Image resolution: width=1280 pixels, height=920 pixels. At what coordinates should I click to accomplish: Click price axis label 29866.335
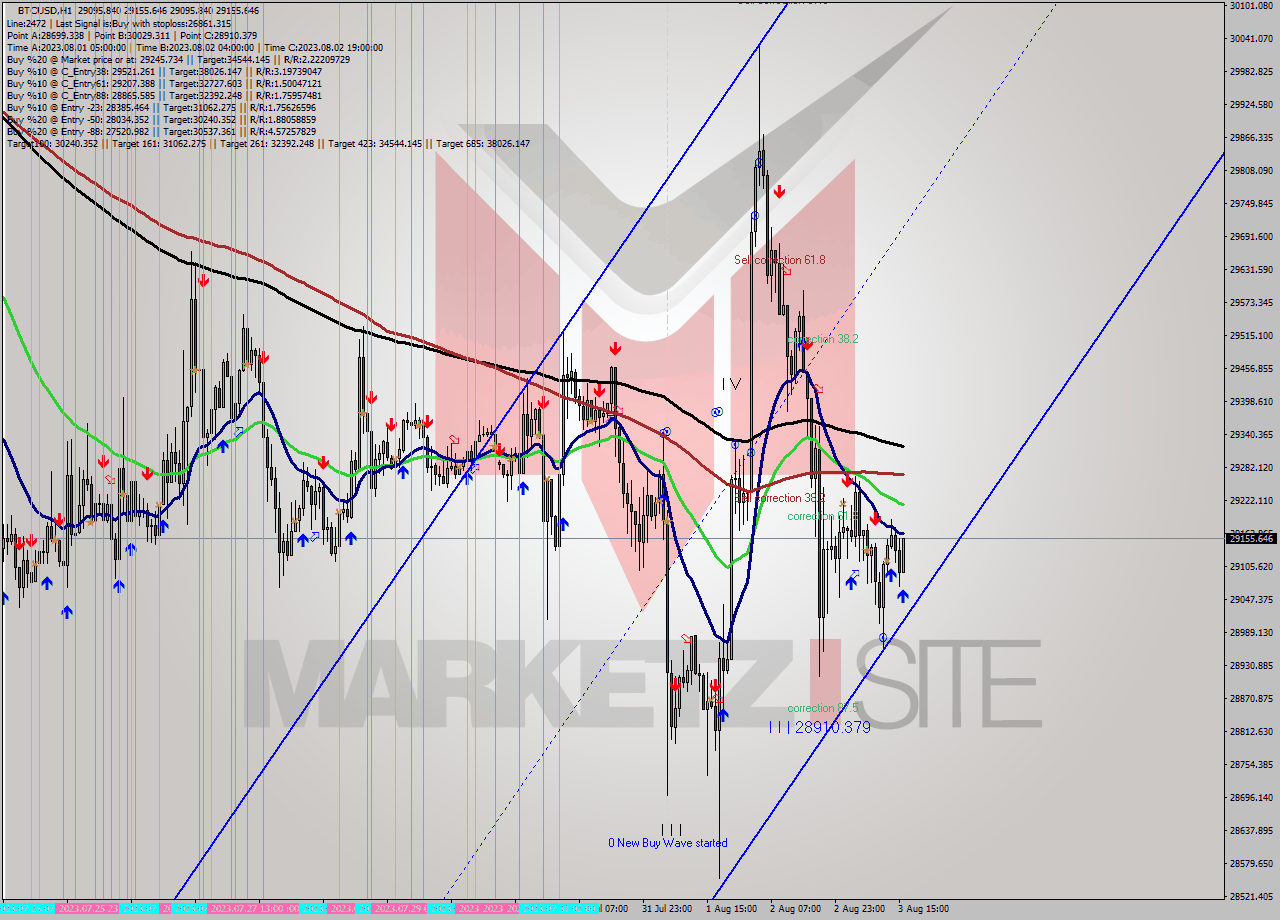click(1251, 137)
